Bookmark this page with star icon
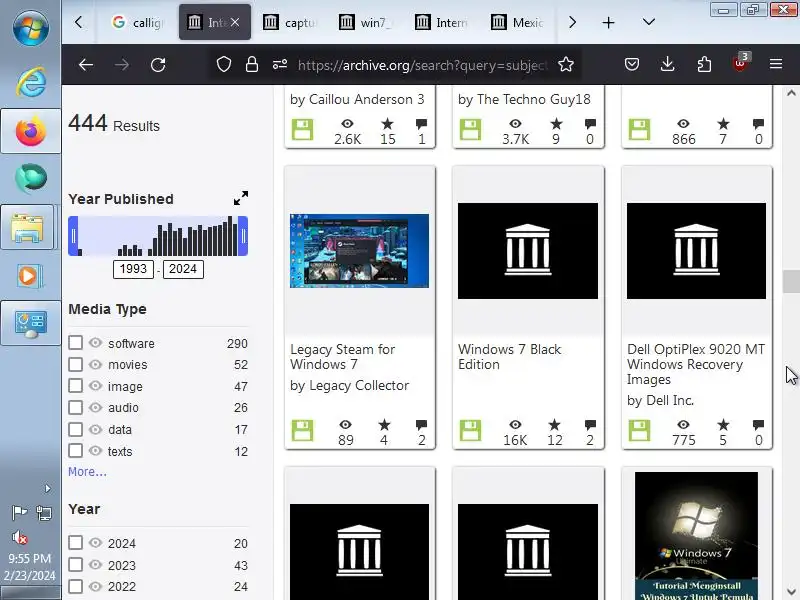This screenshot has height=600, width=800. click(x=566, y=64)
